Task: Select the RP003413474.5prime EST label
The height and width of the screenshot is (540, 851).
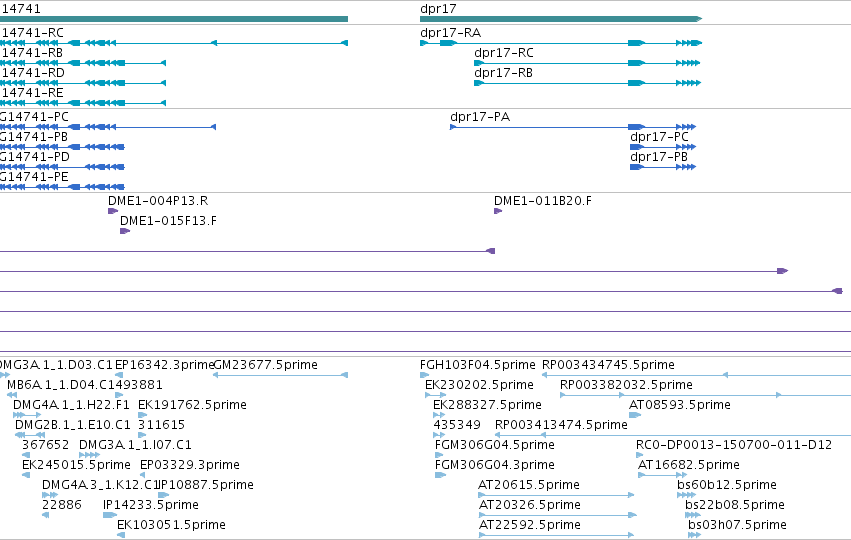Action: pyautogui.click(x=561, y=425)
